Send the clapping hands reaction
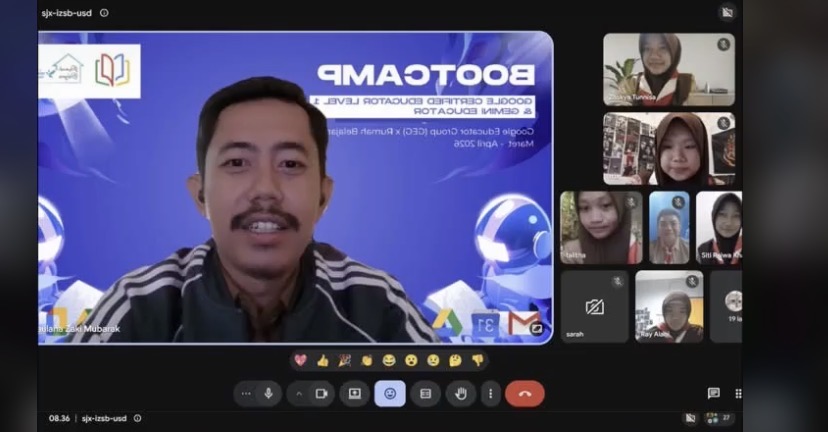 point(367,361)
